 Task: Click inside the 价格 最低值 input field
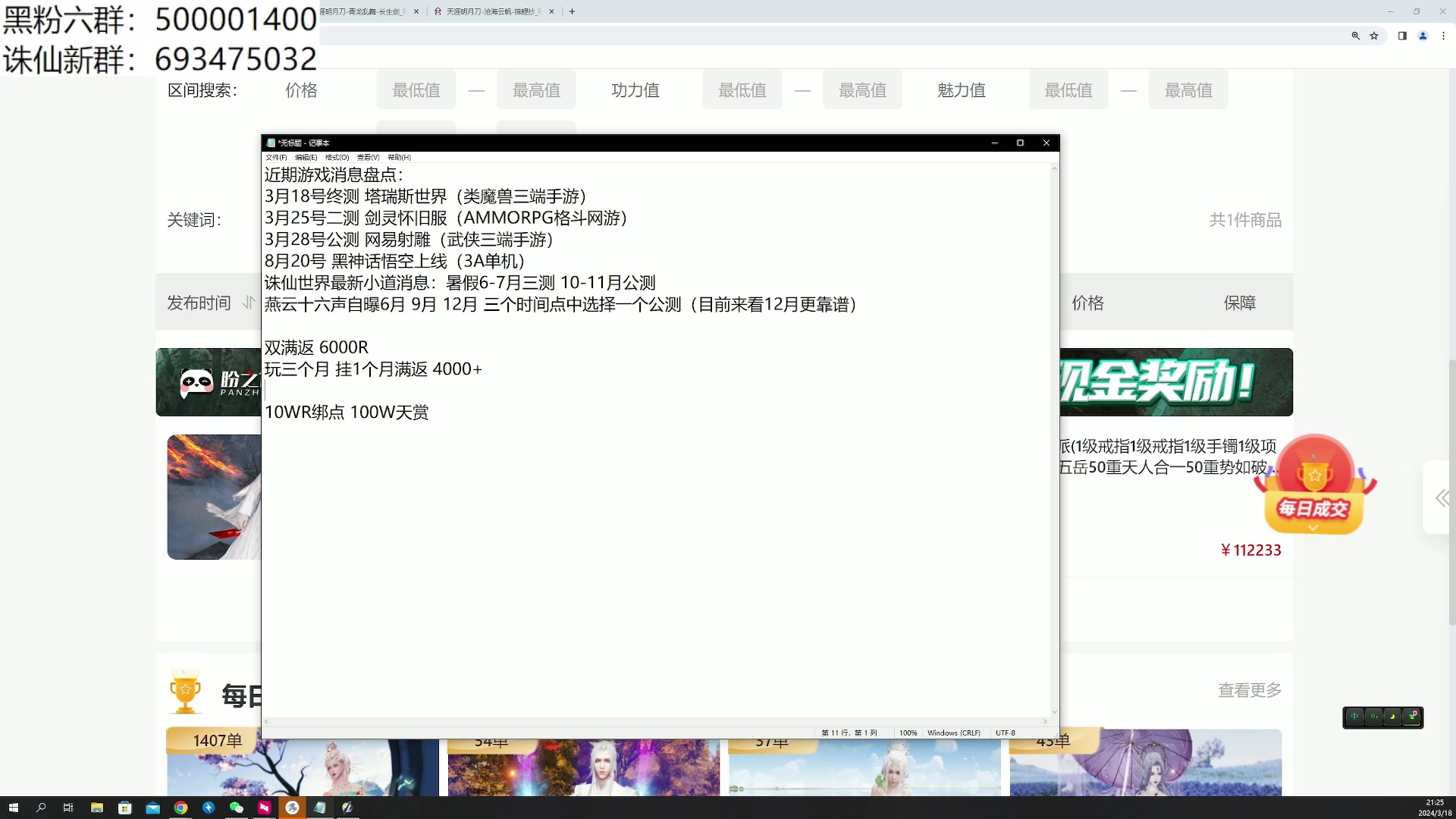tap(416, 89)
